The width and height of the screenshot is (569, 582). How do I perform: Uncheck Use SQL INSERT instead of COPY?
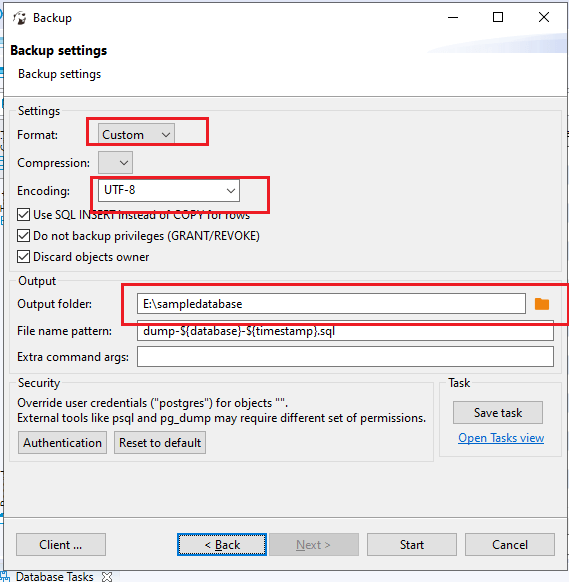click(23, 215)
